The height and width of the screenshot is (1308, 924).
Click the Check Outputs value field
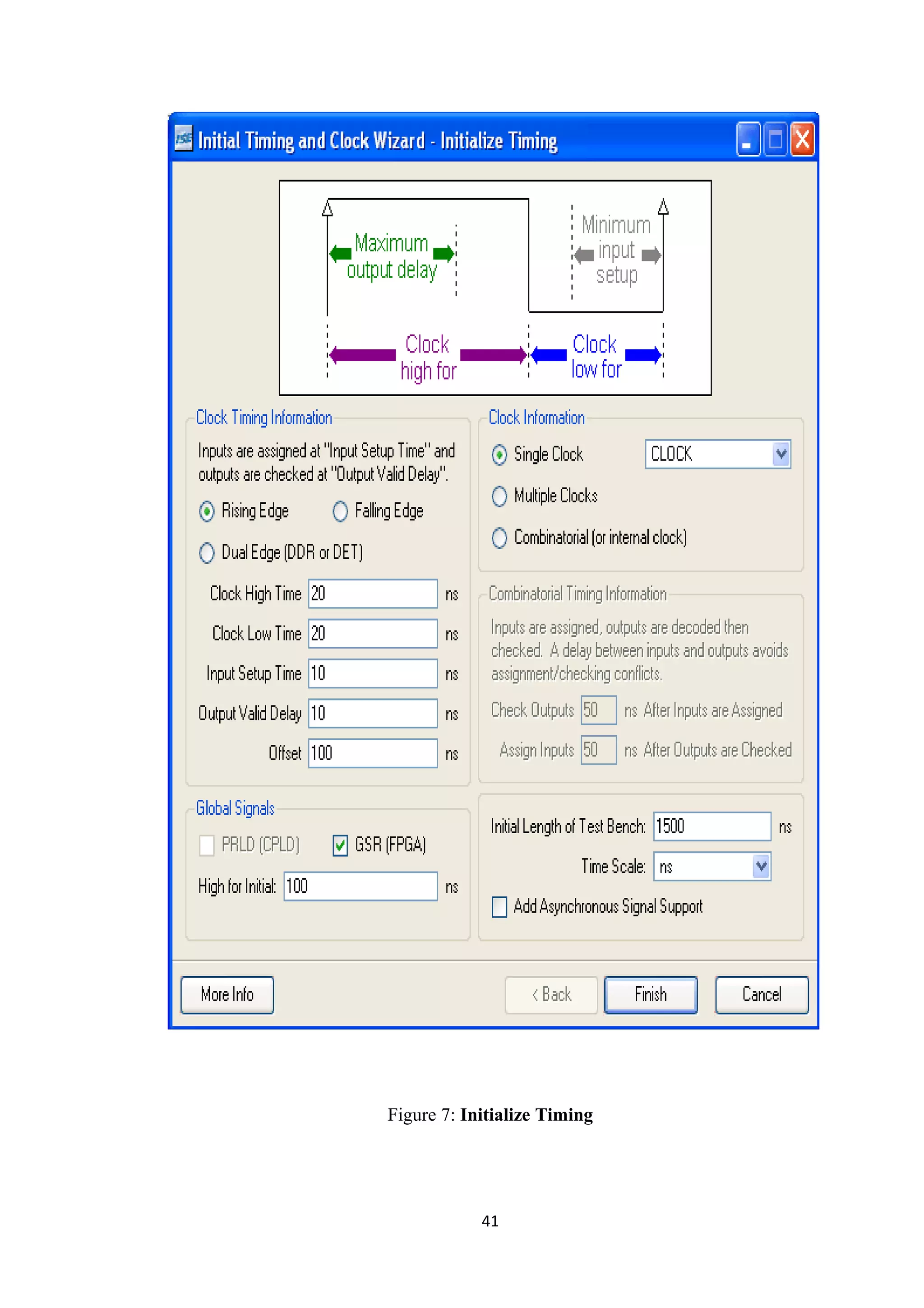click(x=598, y=710)
